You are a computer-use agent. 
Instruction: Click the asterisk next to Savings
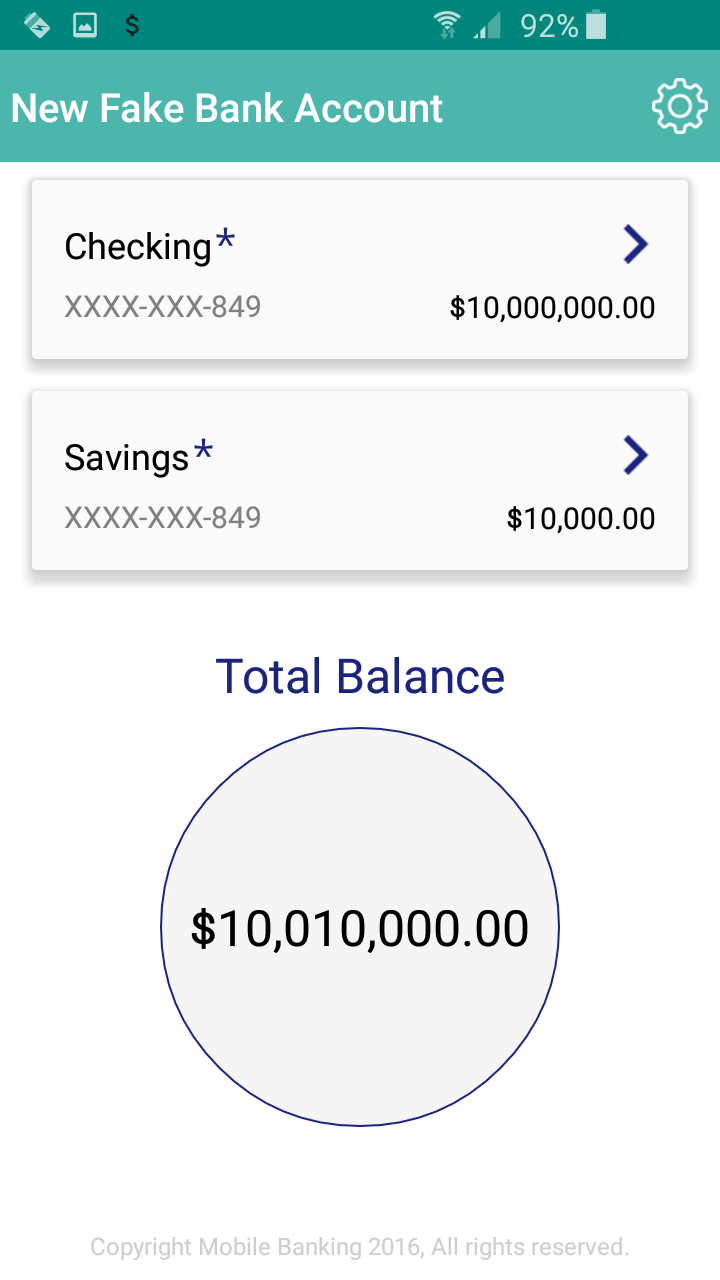click(203, 451)
